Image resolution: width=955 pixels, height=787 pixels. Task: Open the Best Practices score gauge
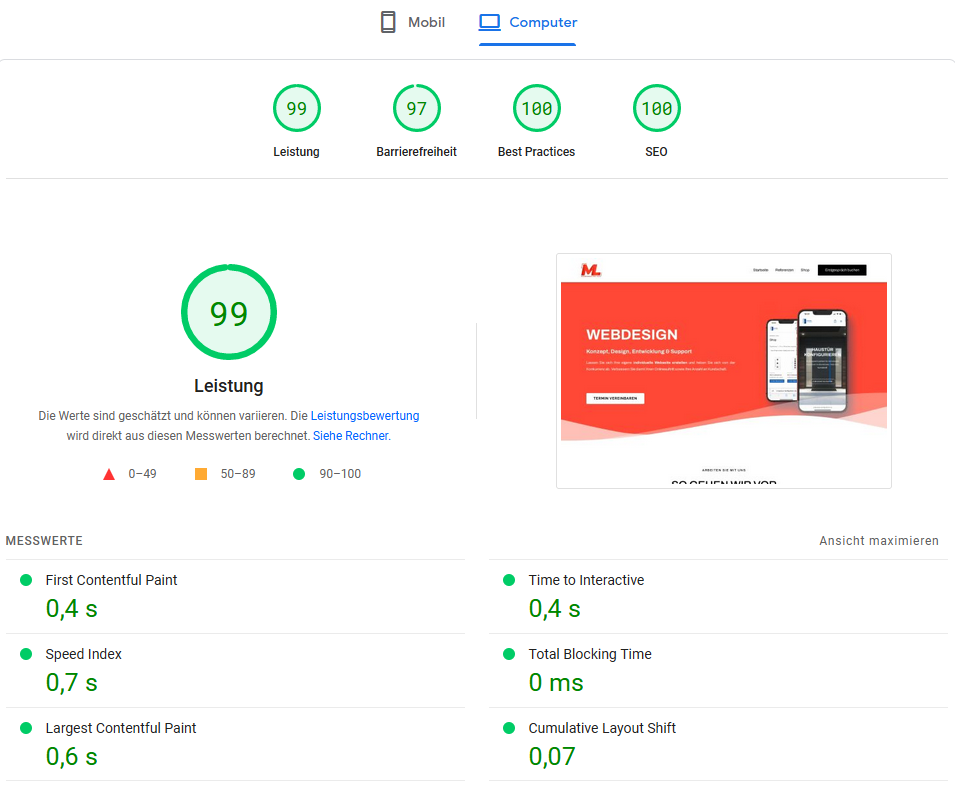point(537,108)
